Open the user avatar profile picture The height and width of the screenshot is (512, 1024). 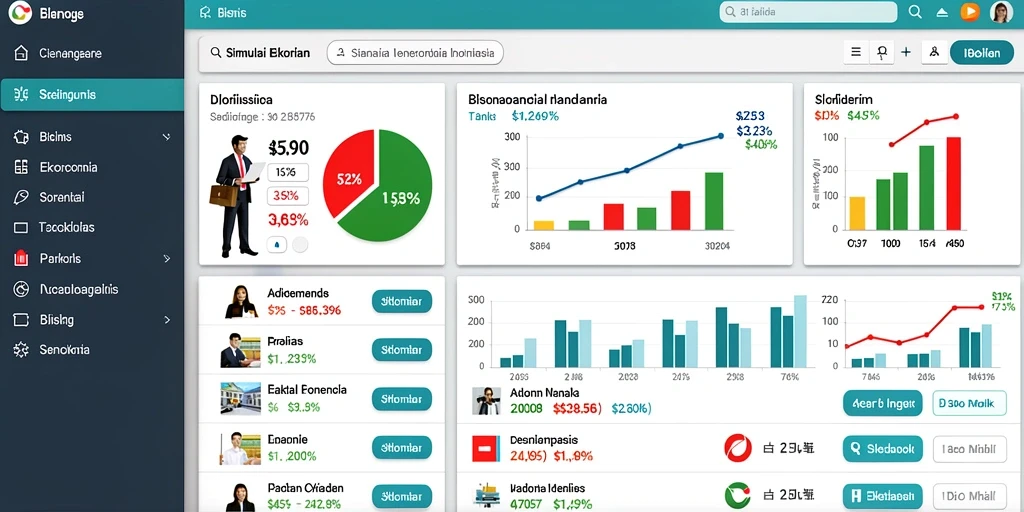click(x=1001, y=12)
